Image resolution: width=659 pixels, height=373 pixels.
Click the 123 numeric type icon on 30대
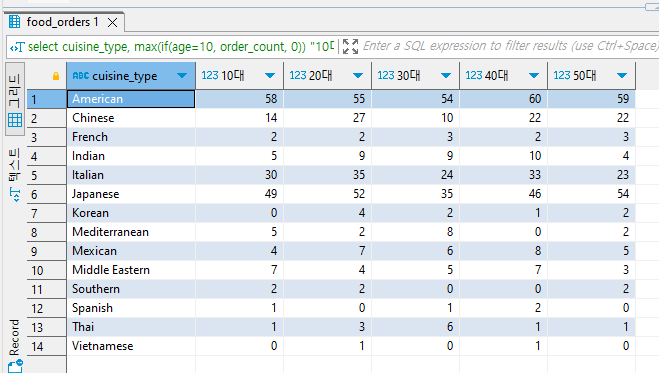pos(385,76)
